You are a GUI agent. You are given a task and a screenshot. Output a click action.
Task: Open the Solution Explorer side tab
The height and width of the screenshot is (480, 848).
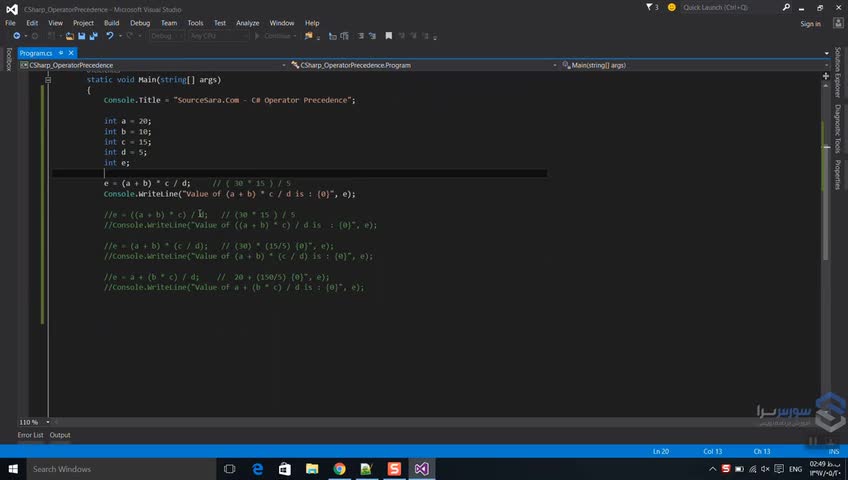838,72
